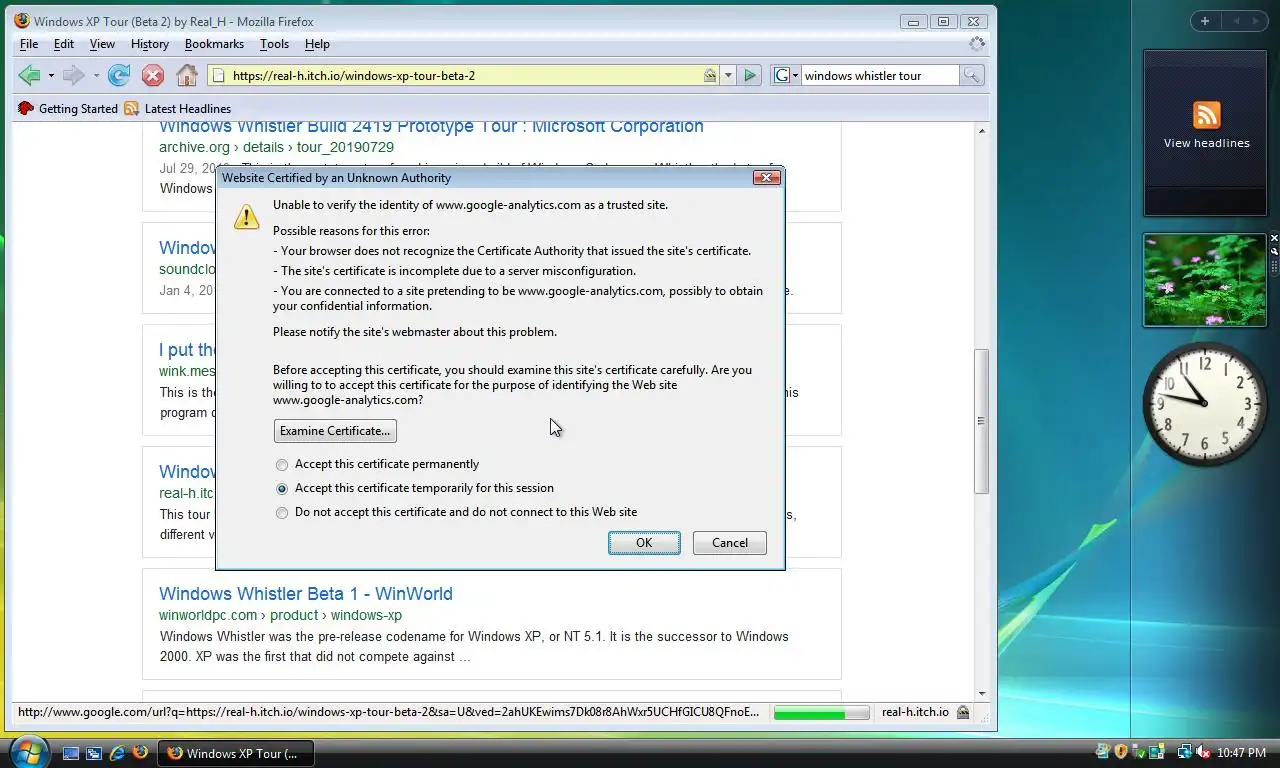The height and width of the screenshot is (768, 1280).
Task: Click the security shield tray icon
Action: (1121, 752)
